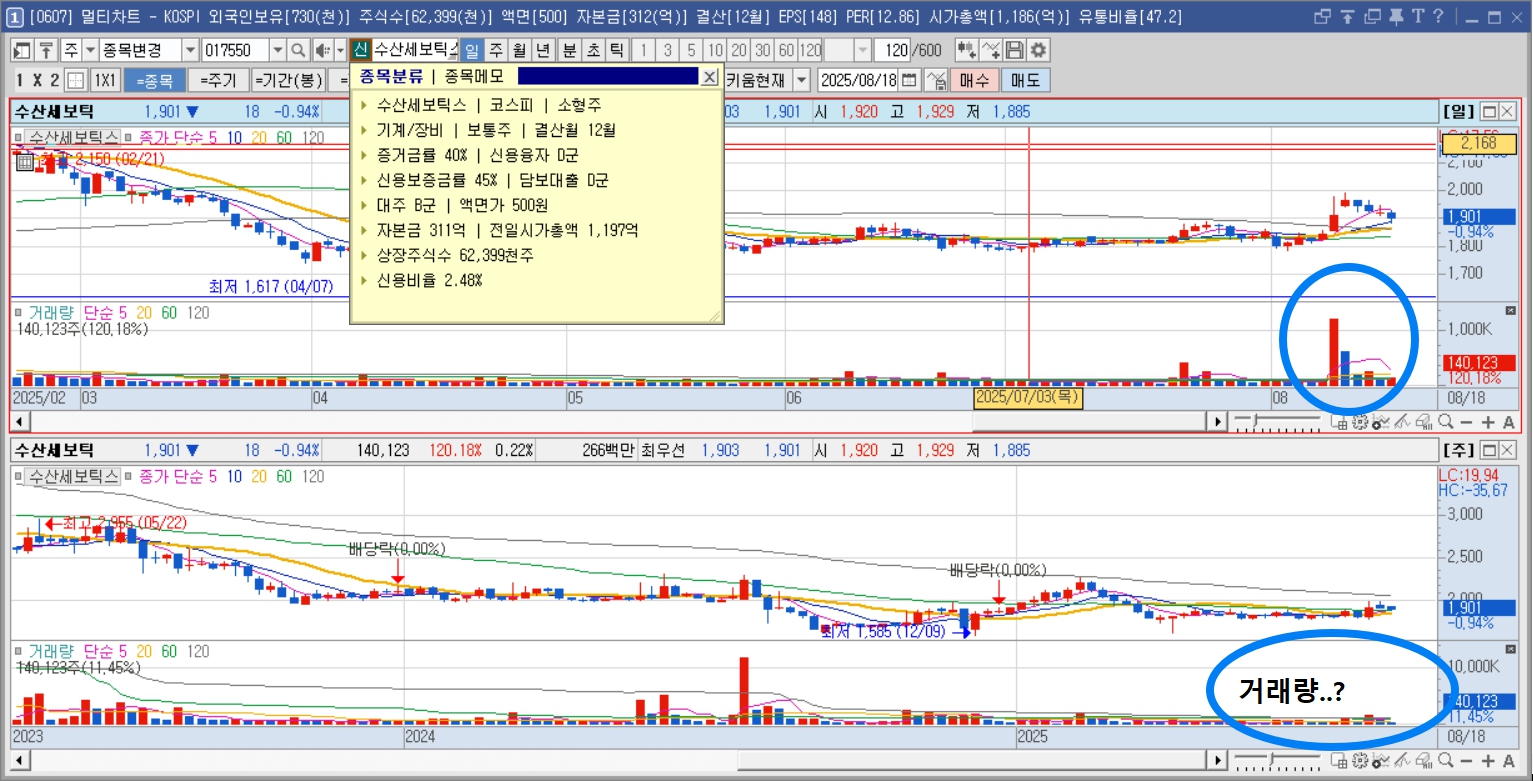Click 수산세보틱스 legend label in daily chart
The height and width of the screenshot is (781, 1533).
coord(72,137)
